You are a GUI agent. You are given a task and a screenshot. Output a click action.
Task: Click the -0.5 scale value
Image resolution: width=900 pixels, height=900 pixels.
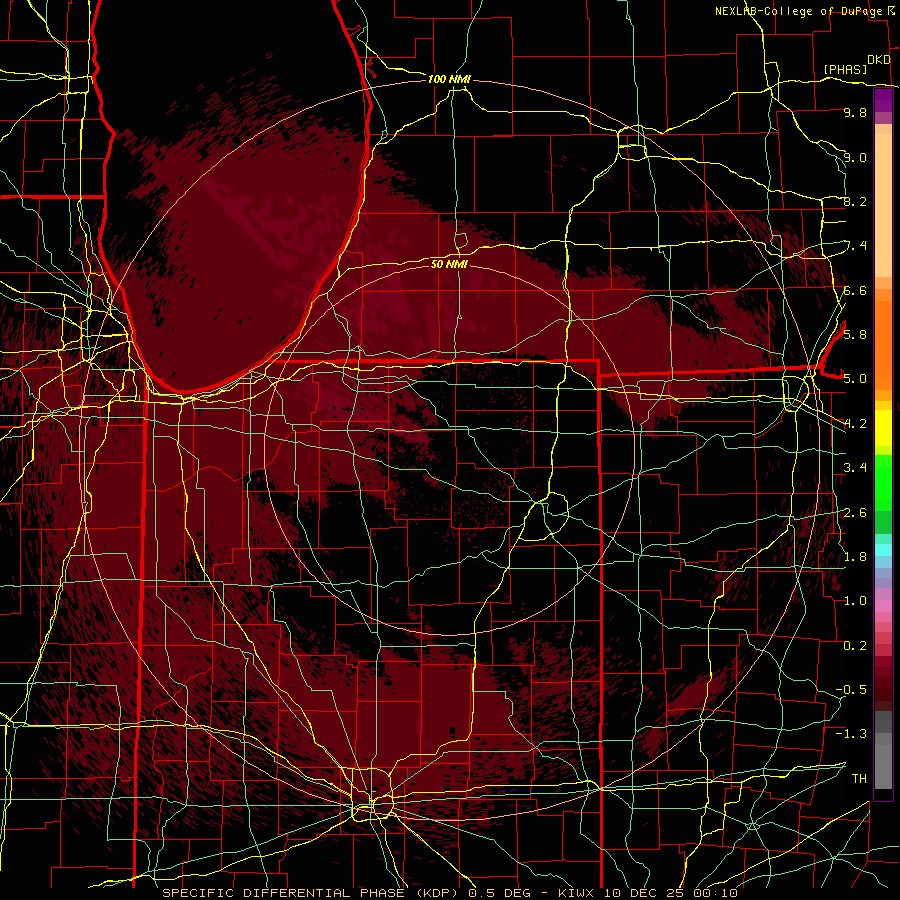tap(851, 689)
